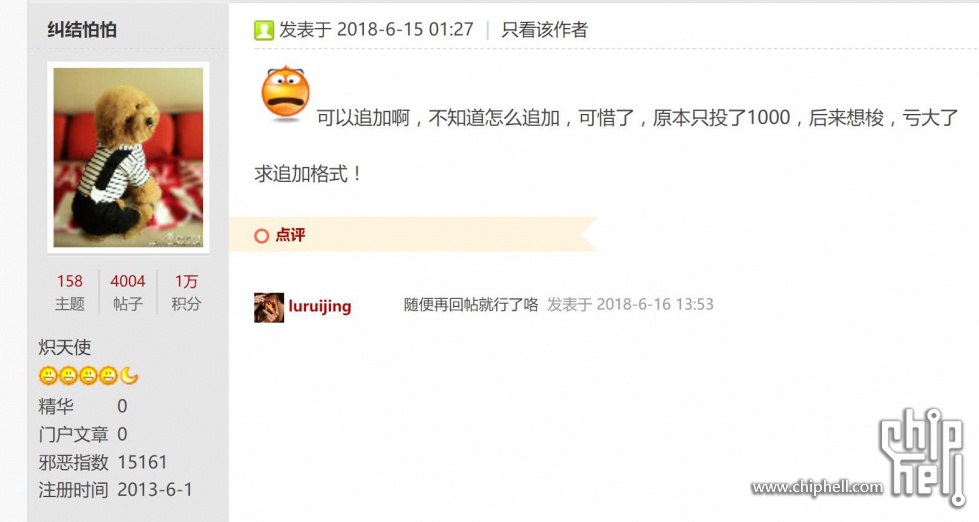The image size is (979, 522).
Task: Click the 邪恶指数 15161 stat line
Action: click(103, 462)
